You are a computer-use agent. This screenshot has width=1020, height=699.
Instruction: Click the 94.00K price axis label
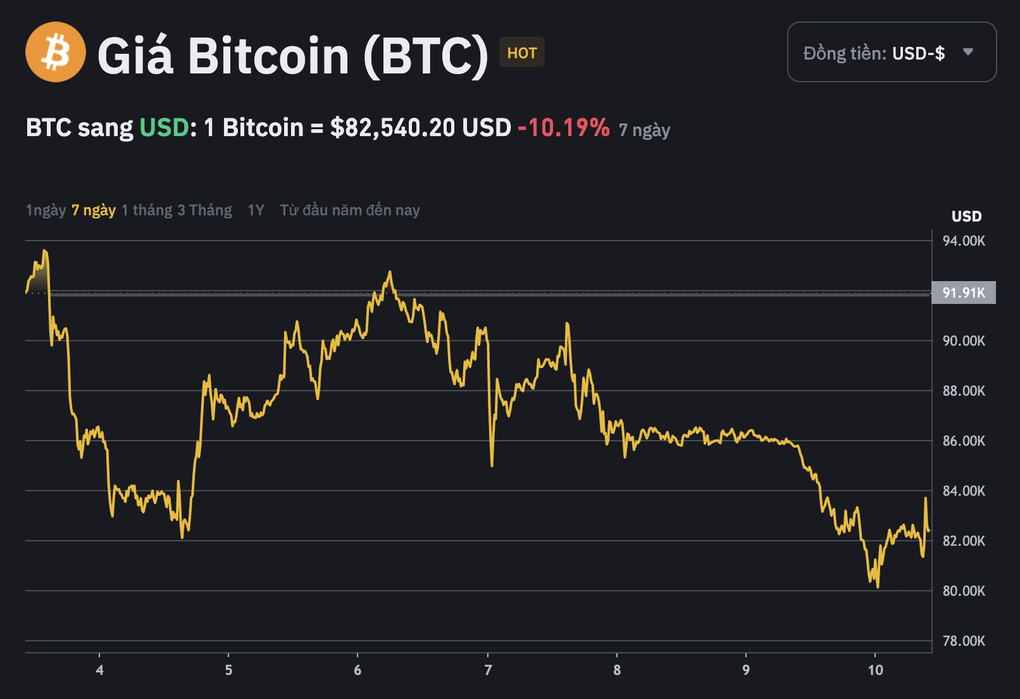tap(964, 241)
